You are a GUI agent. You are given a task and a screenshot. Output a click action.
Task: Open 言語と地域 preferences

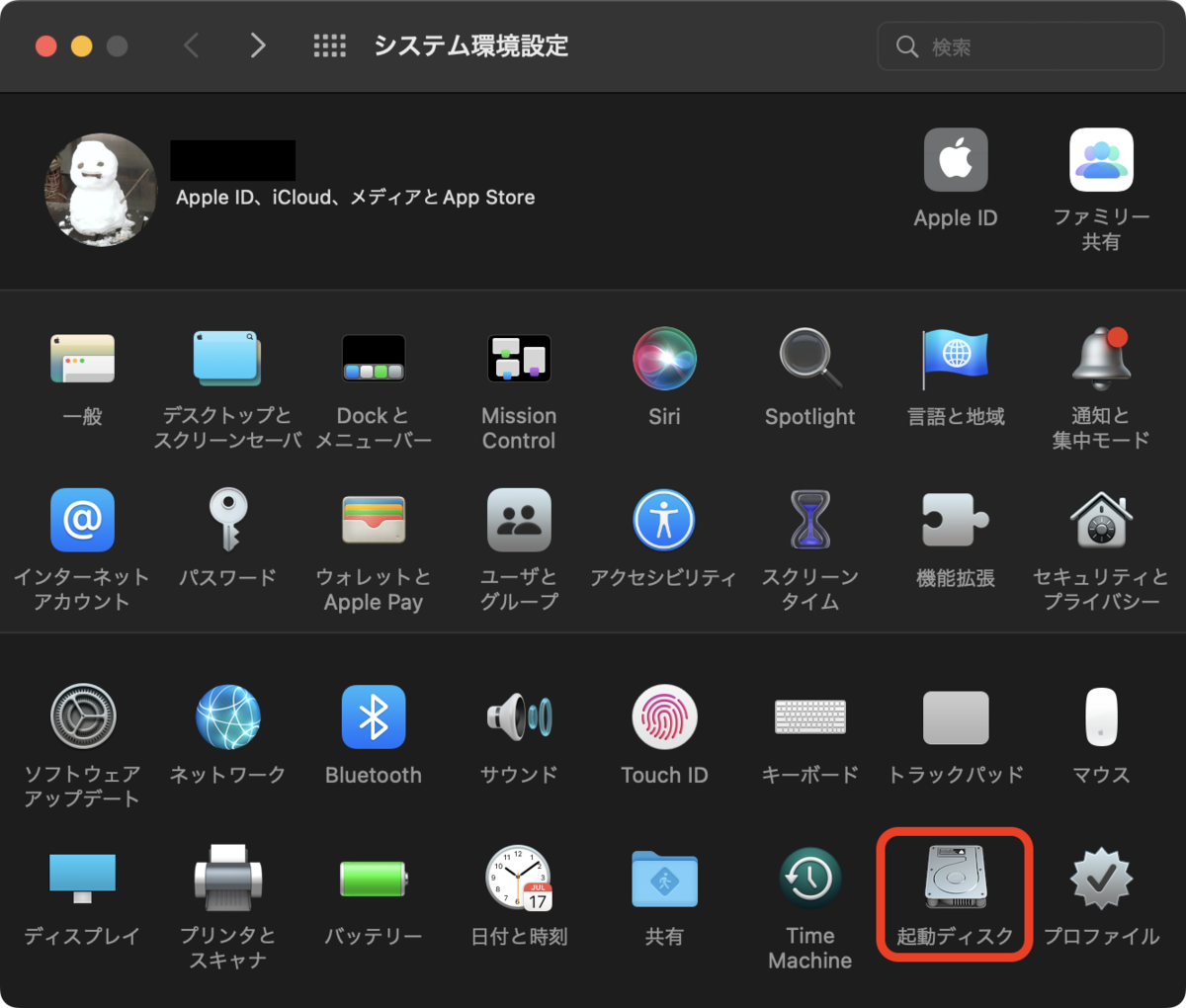click(956, 358)
